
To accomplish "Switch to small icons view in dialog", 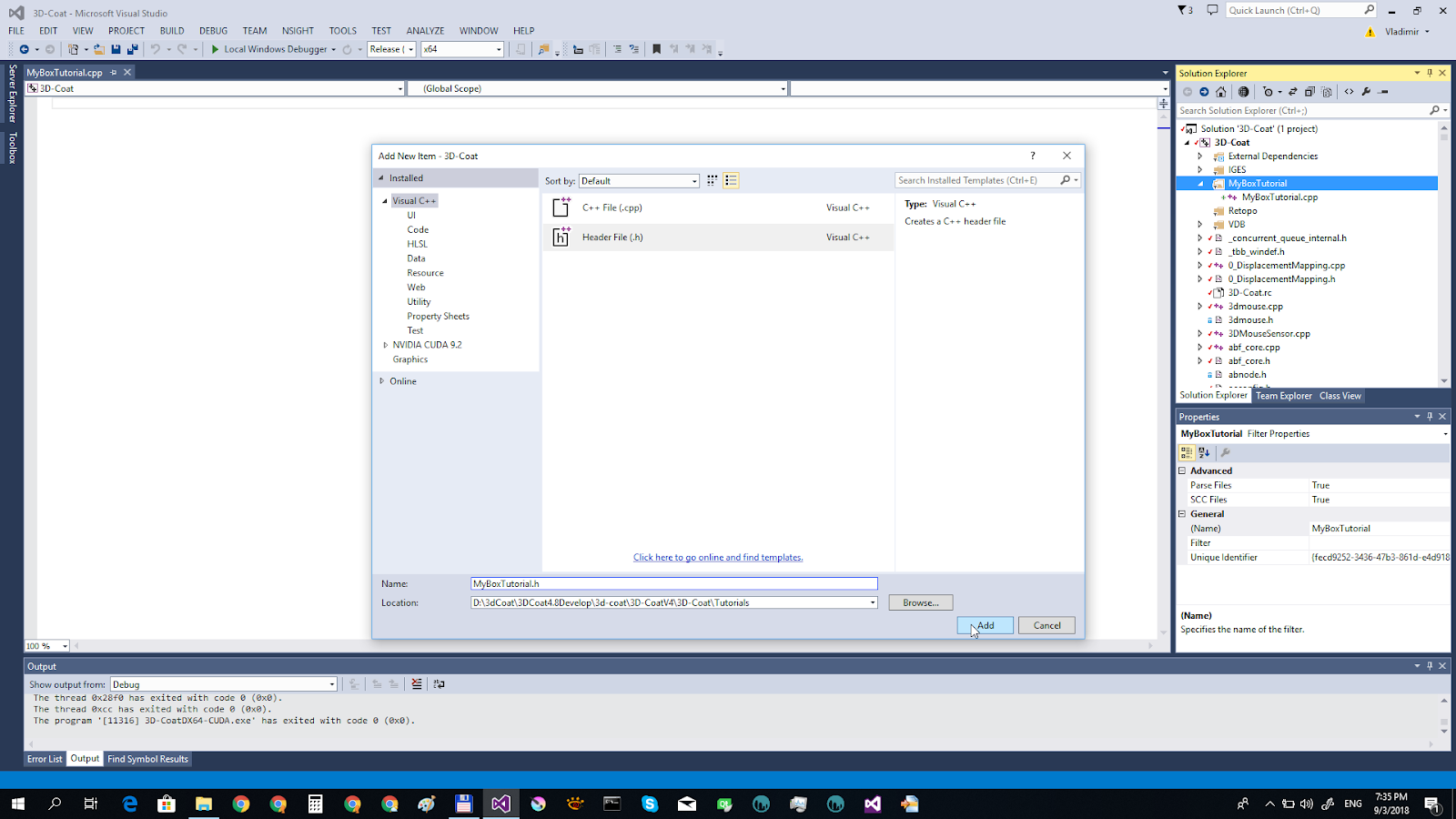I will pos(713,180).
